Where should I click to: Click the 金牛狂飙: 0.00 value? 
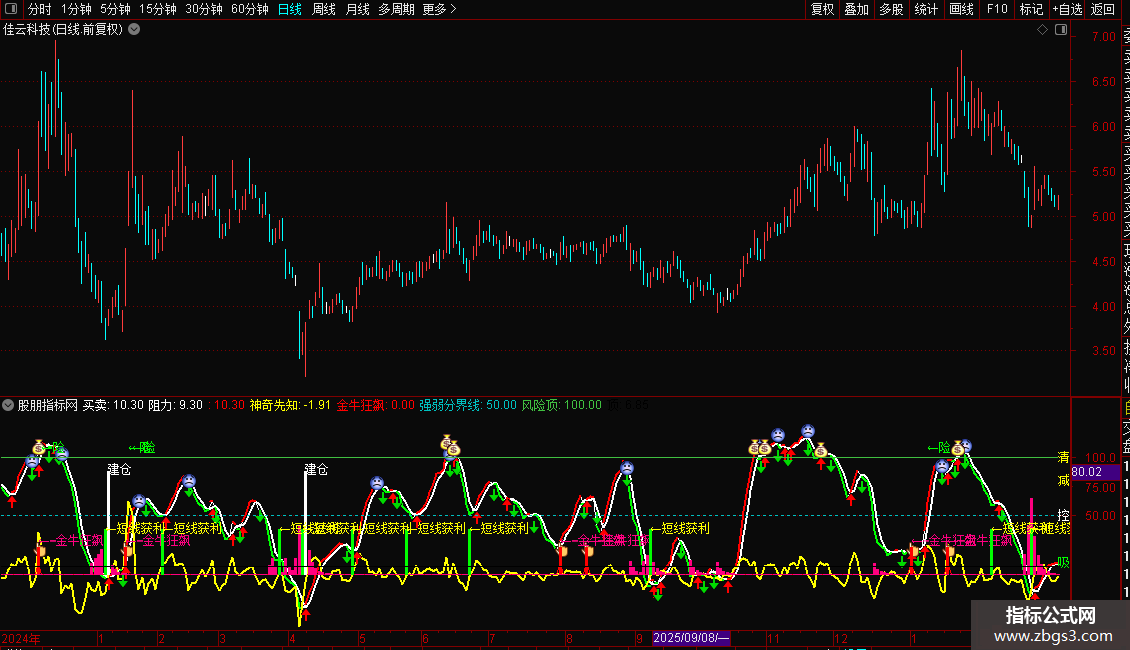[376, 405]
